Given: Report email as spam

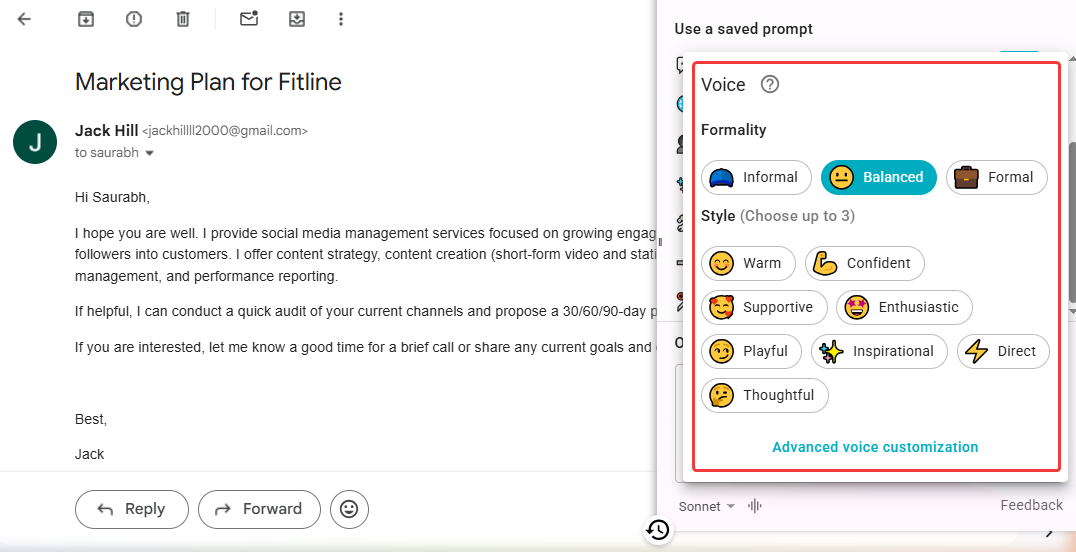Looking at the screenshot, I should [x=134, y=19].
